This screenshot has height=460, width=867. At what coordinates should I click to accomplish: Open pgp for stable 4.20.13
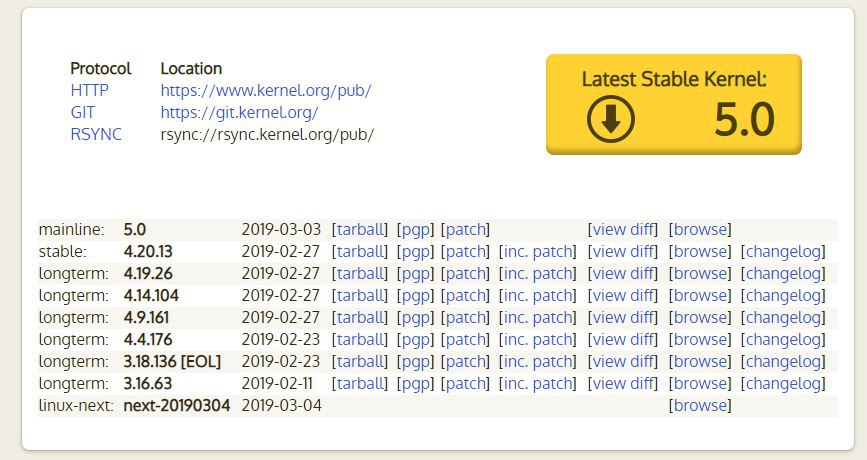pos(415,252)
